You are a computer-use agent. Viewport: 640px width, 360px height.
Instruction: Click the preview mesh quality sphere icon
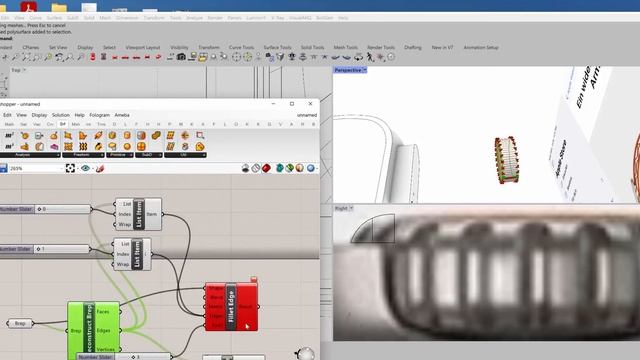(x=300, y=168)
